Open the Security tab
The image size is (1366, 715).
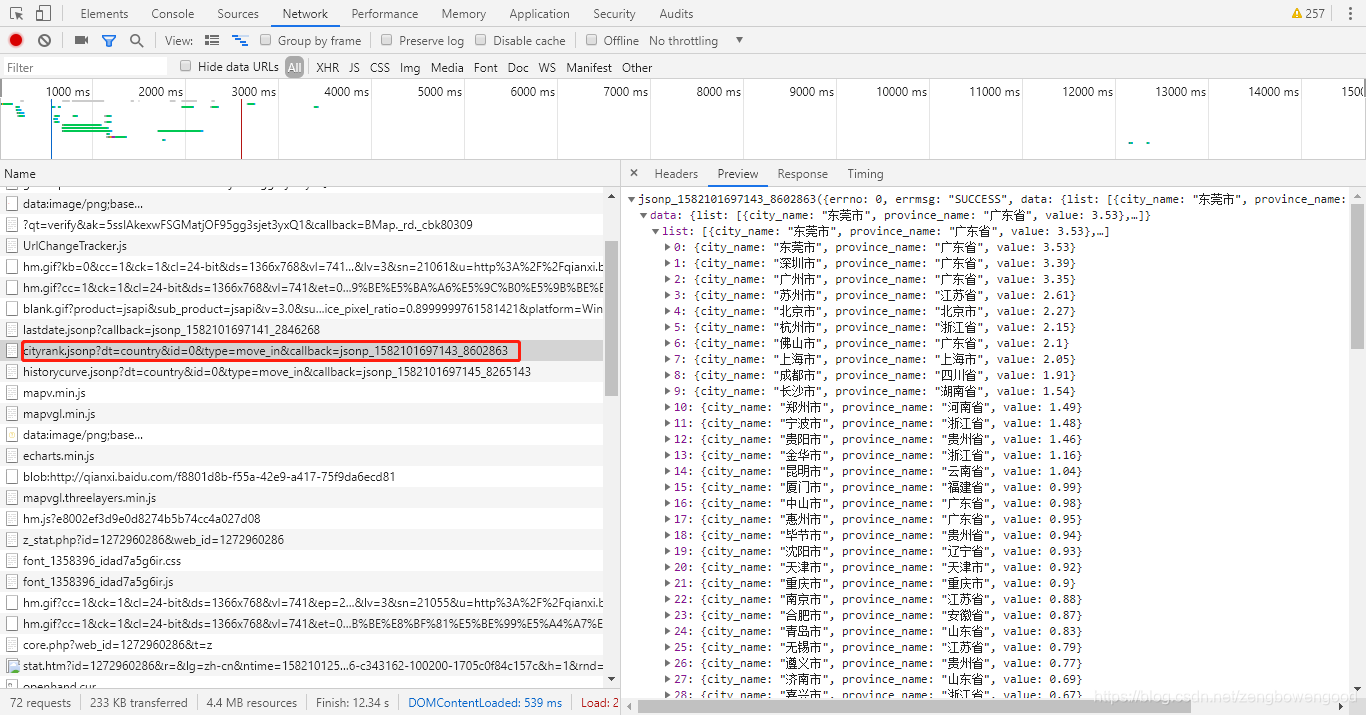(614, 14)
